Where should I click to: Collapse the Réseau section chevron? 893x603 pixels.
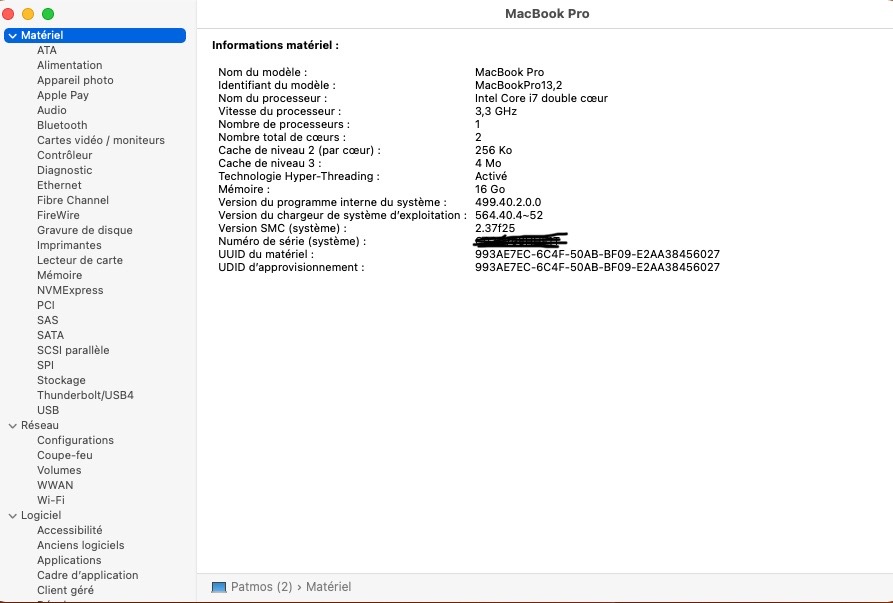(13, 425)
